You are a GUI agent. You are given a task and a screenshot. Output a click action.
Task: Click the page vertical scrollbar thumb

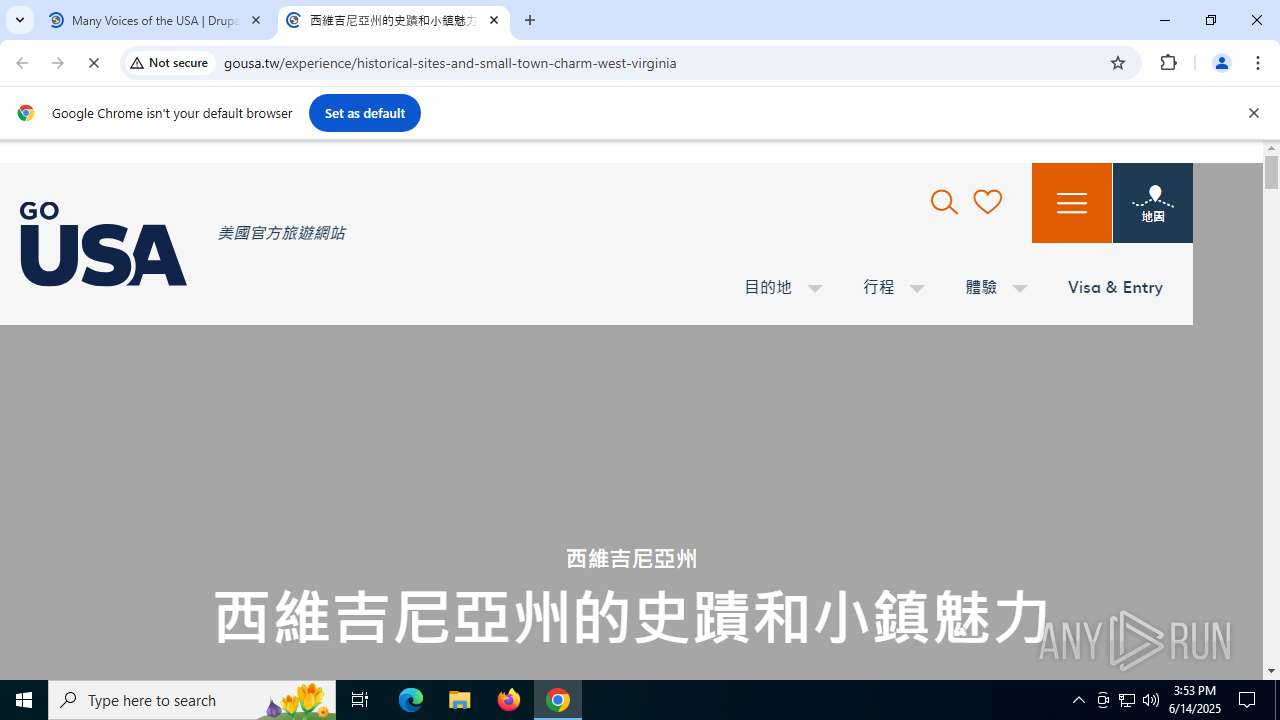pos(1272,172)
